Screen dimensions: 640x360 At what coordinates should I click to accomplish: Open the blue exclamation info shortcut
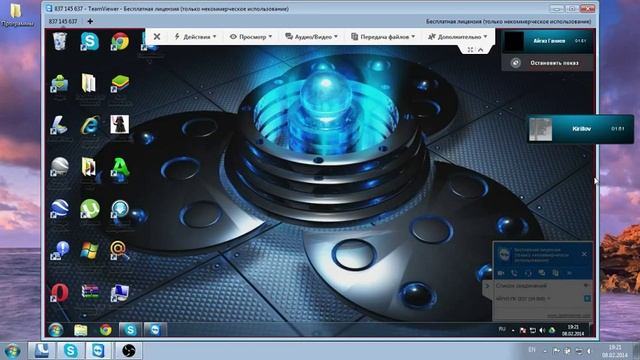[x=60, y=250]
